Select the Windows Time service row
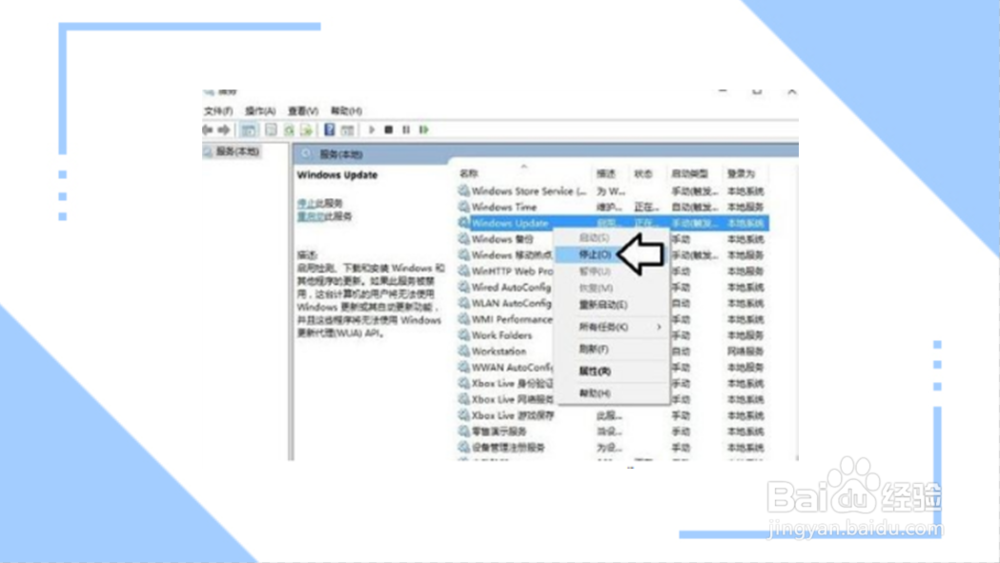Screen dimensions: 1000x563 click(612, 207)
